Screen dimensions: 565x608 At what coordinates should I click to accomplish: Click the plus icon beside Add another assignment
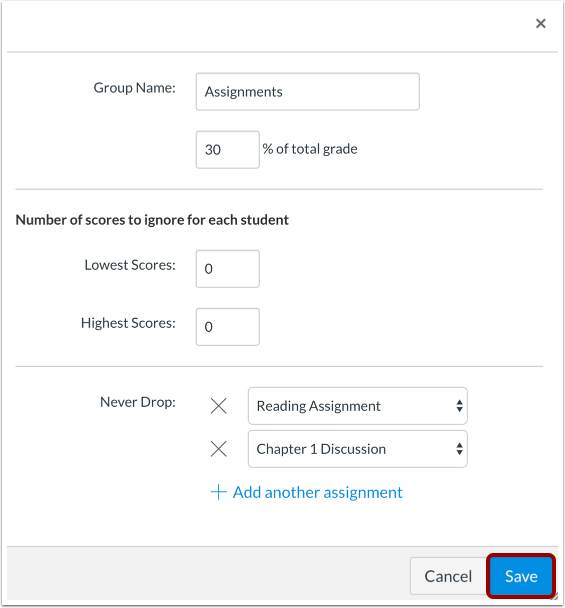[x=218, y=492]
